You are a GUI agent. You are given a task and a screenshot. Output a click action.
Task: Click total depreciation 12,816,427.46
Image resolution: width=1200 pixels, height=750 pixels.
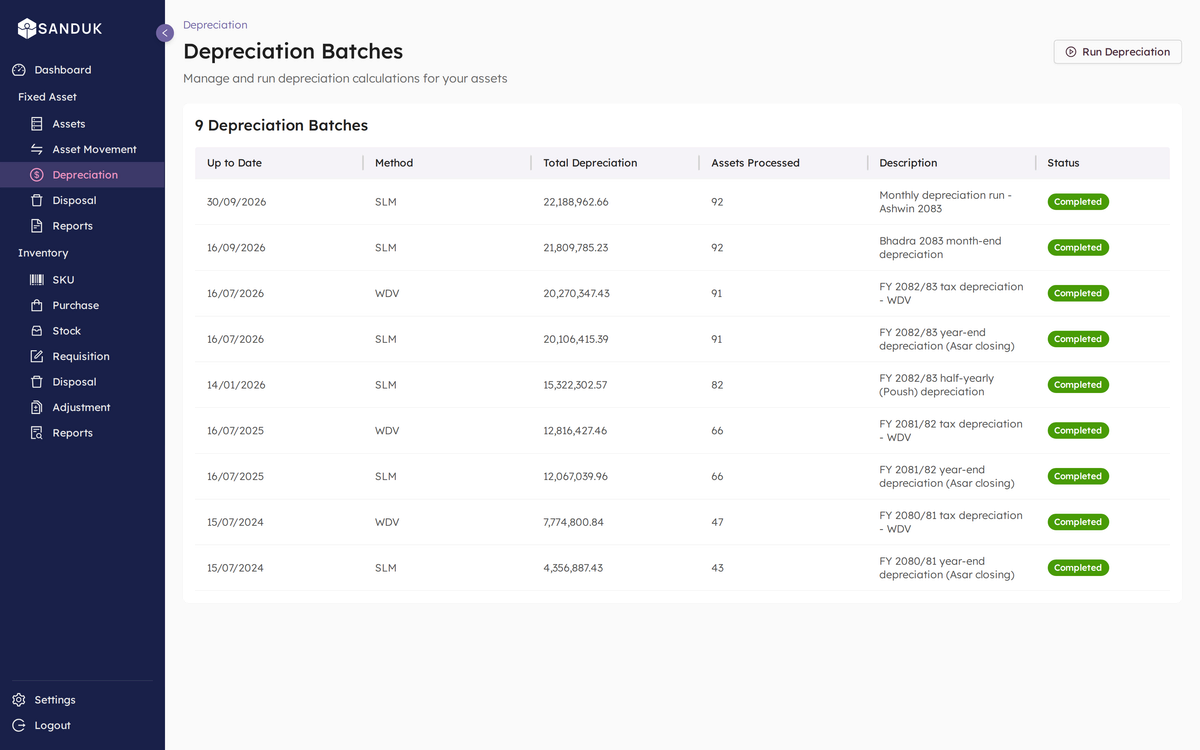[x=575, y=431]
